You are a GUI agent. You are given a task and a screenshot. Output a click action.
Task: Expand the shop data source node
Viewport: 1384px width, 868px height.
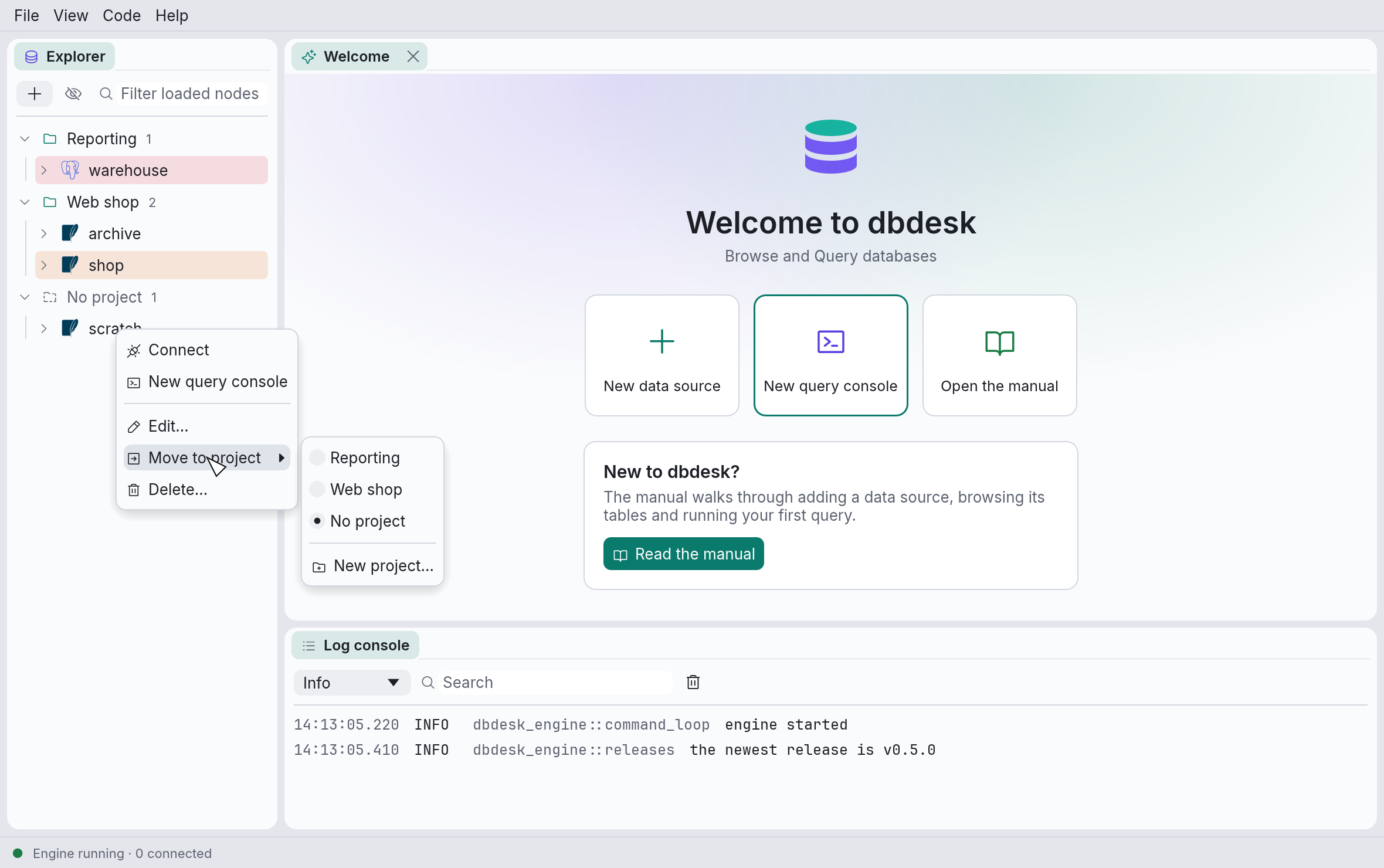[44, 265]
